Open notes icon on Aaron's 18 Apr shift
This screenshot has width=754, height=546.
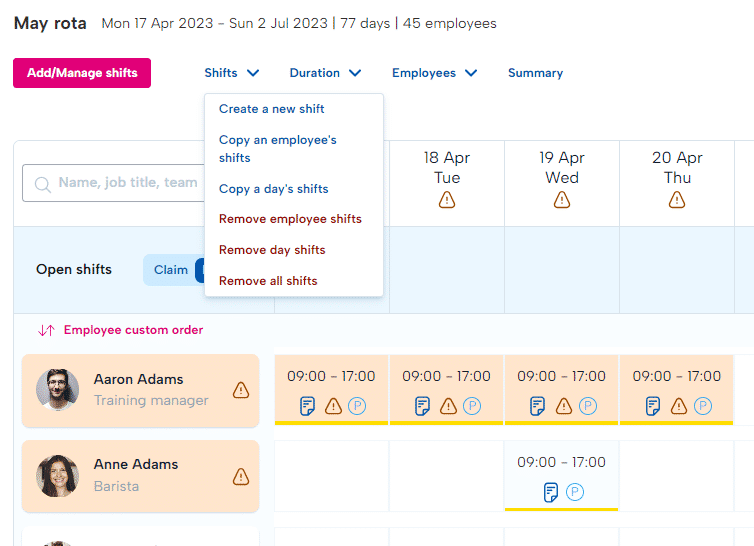point(422,406)
